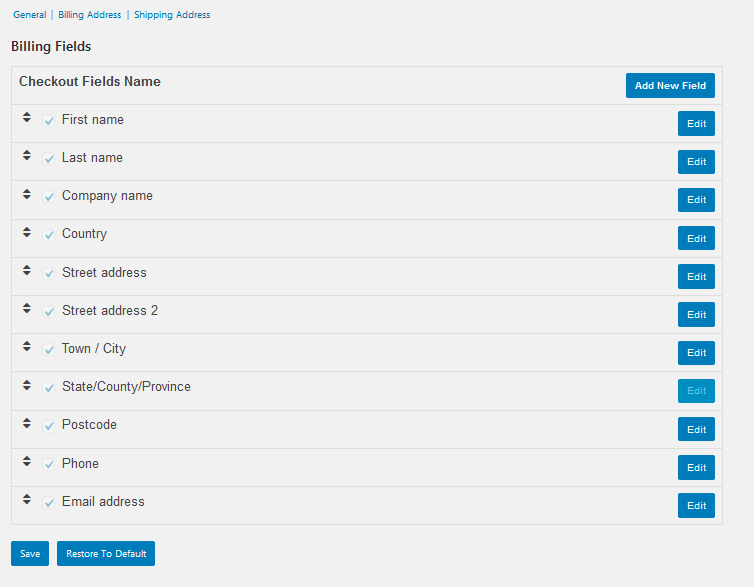
Task: Edit the Company name field
Action: (696, 200)
